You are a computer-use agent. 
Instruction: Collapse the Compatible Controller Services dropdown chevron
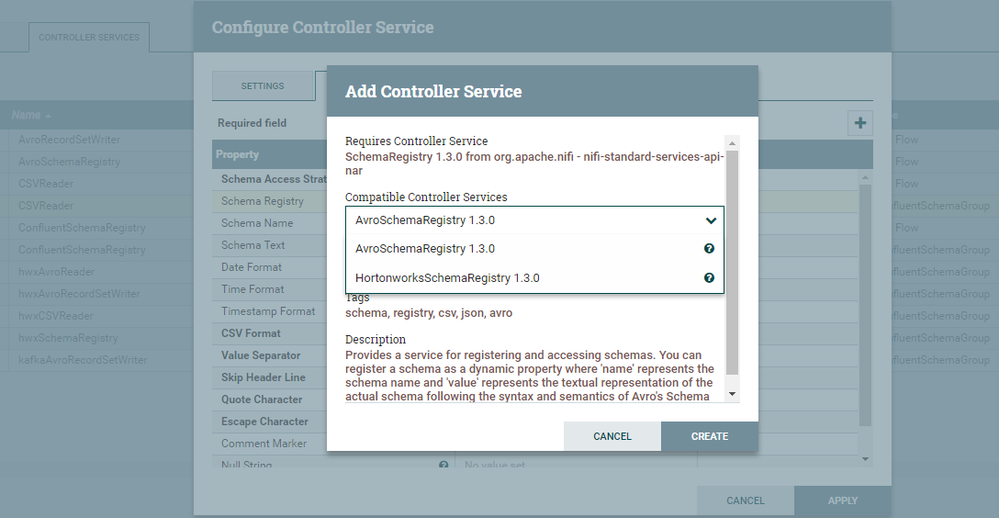coord(711,220)
